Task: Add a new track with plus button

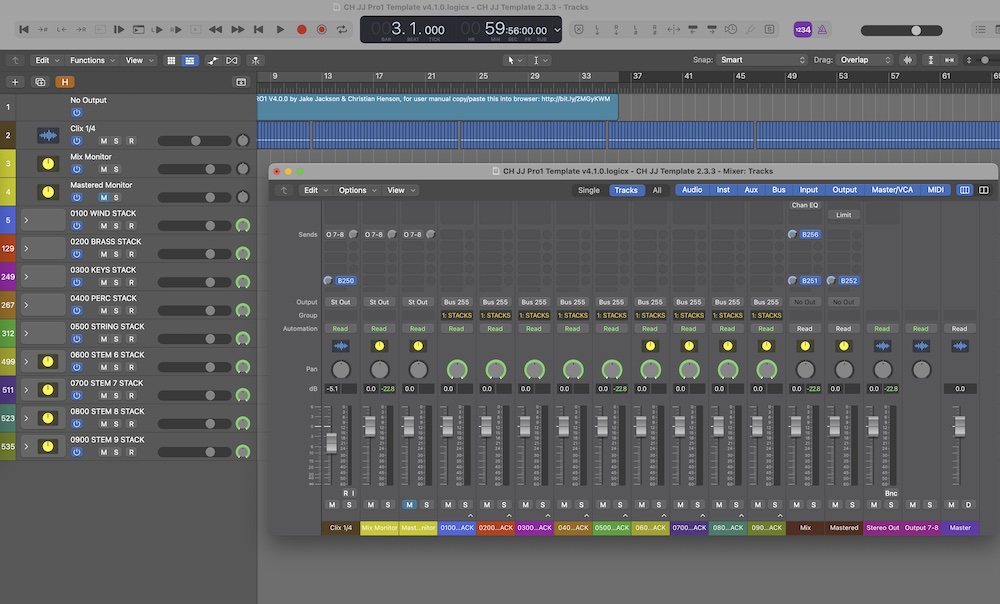Action: coord(15,82)
